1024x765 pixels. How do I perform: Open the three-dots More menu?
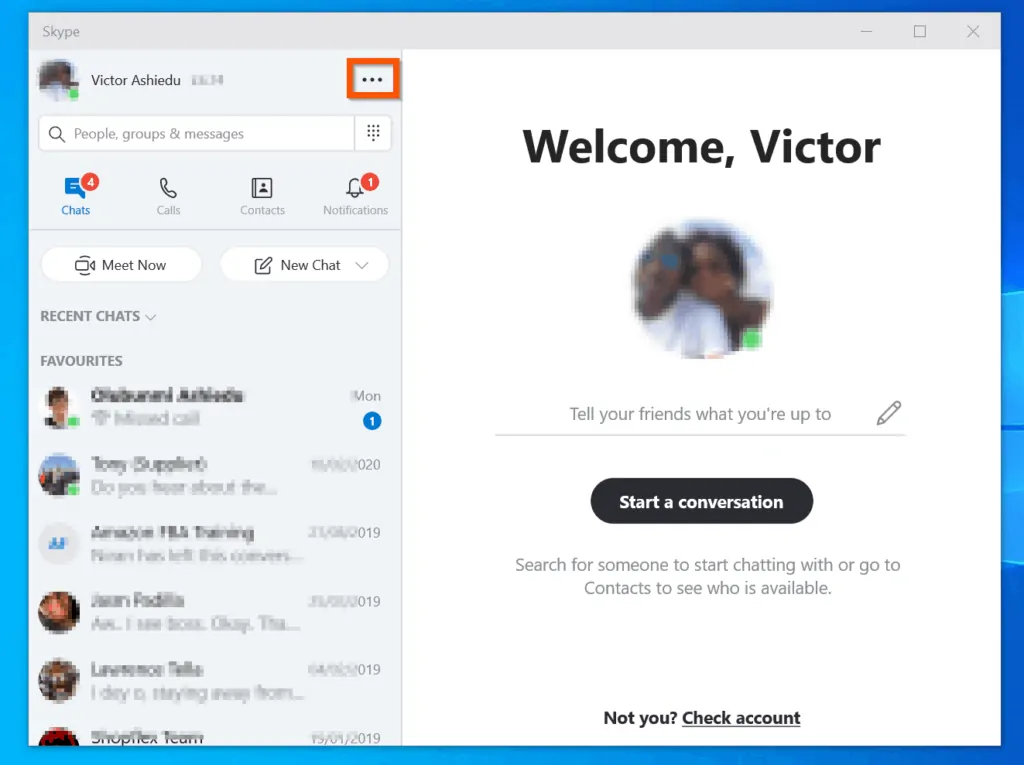point(372,80)
